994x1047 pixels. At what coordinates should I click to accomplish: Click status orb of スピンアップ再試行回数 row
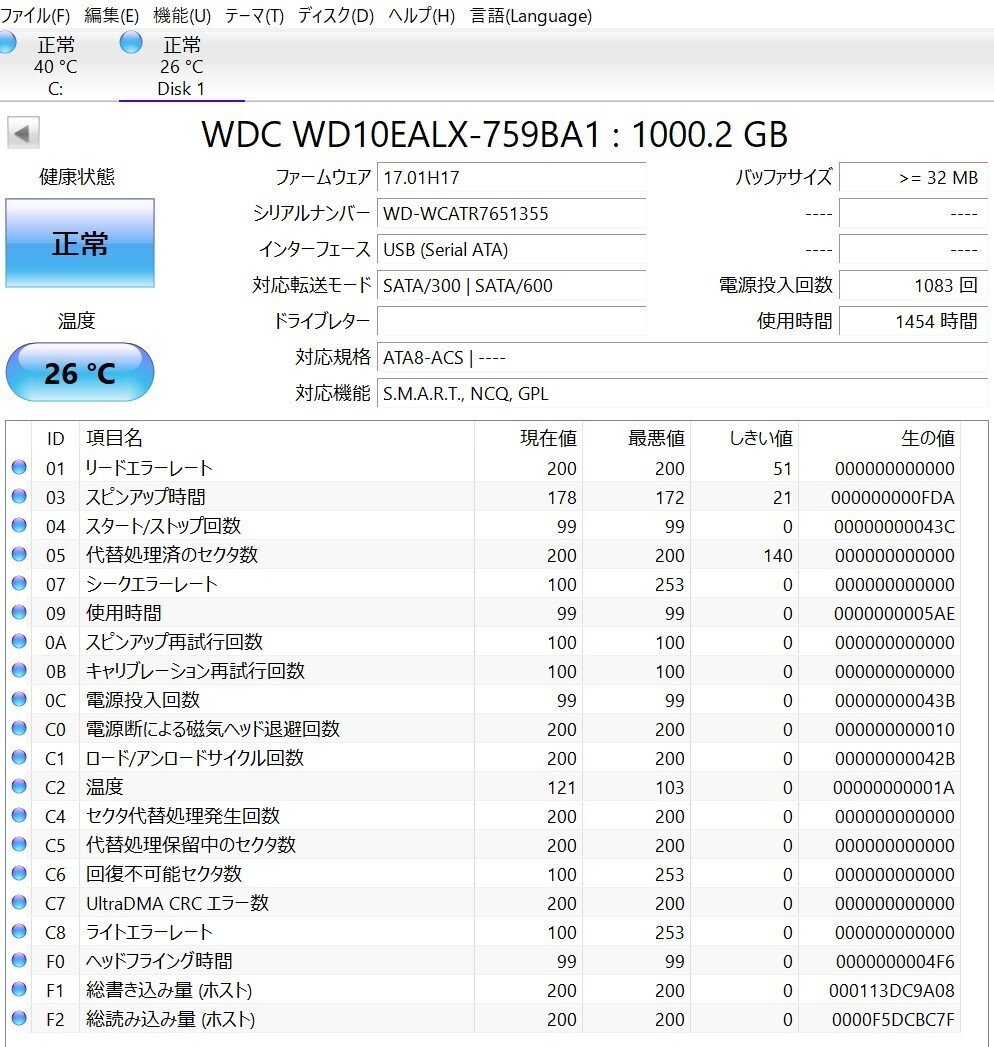coord(19,641)
